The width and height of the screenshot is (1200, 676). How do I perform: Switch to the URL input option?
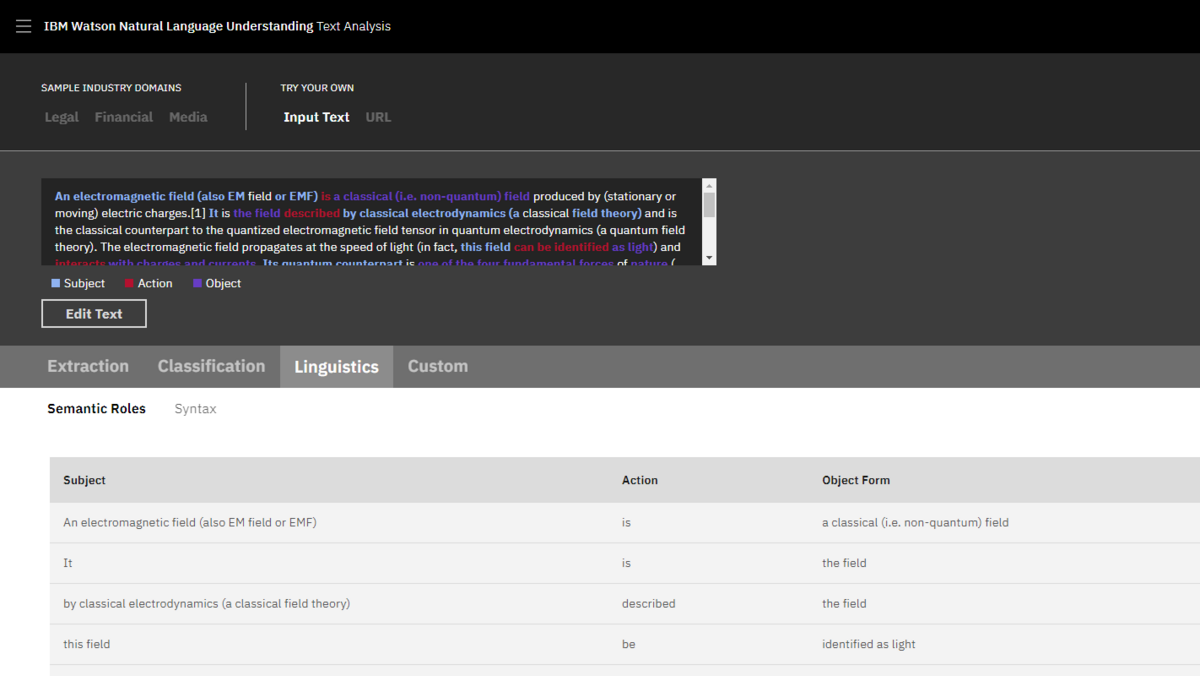pyautogui.click(x=378, y=117)
